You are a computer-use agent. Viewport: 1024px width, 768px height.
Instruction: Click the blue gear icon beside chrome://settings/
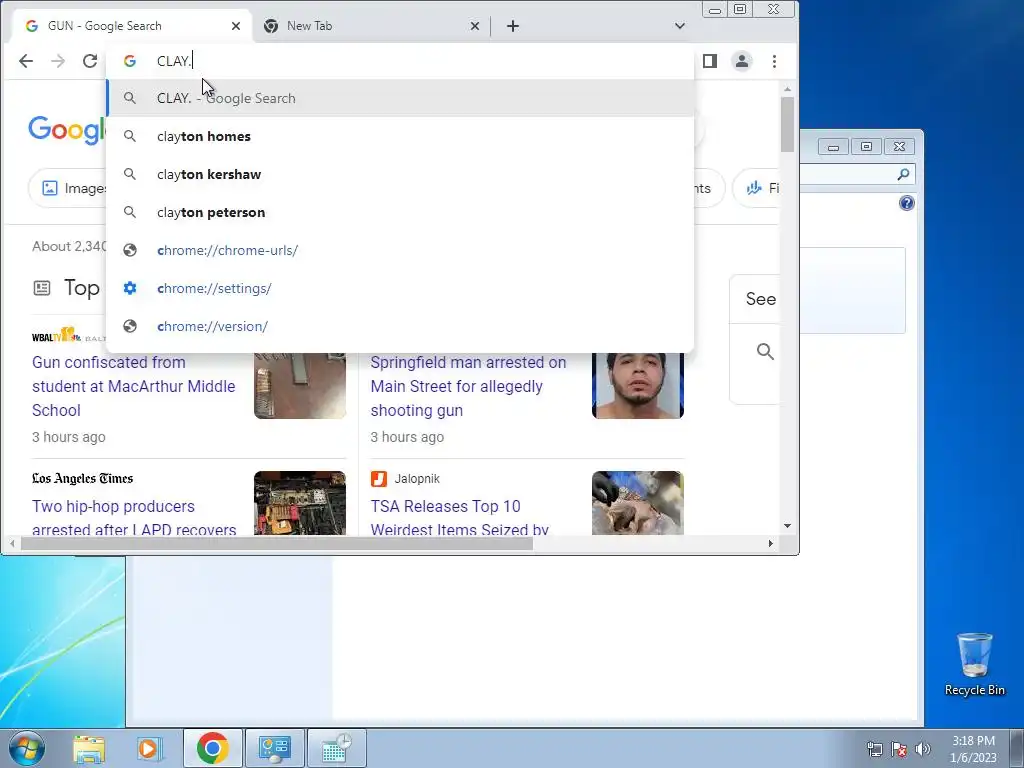[x=130, y=288]
